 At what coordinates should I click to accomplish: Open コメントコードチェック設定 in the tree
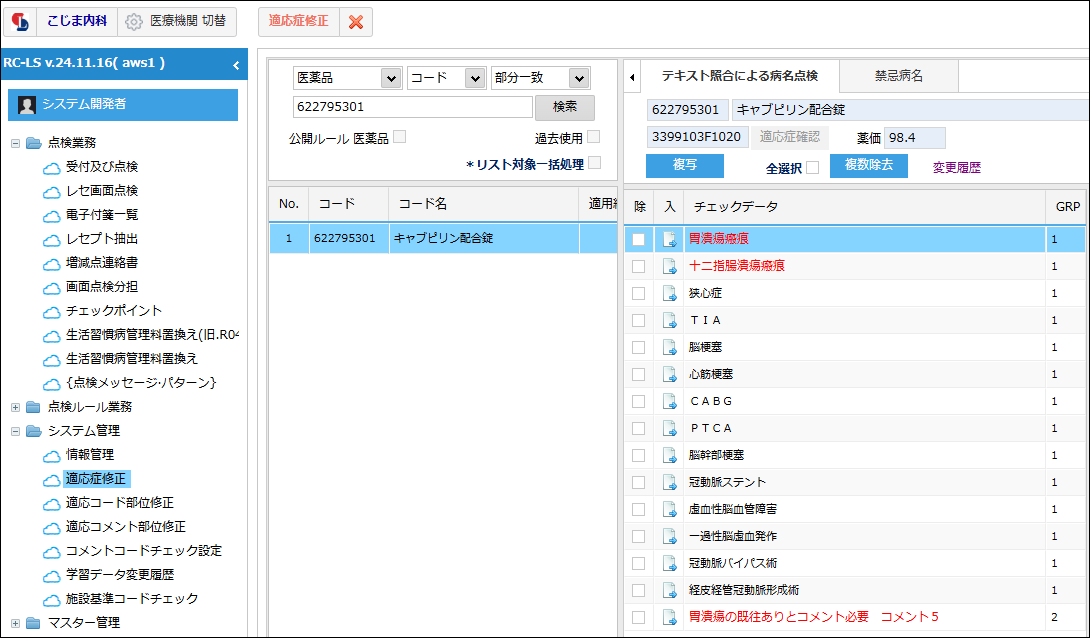pos(144,550)
